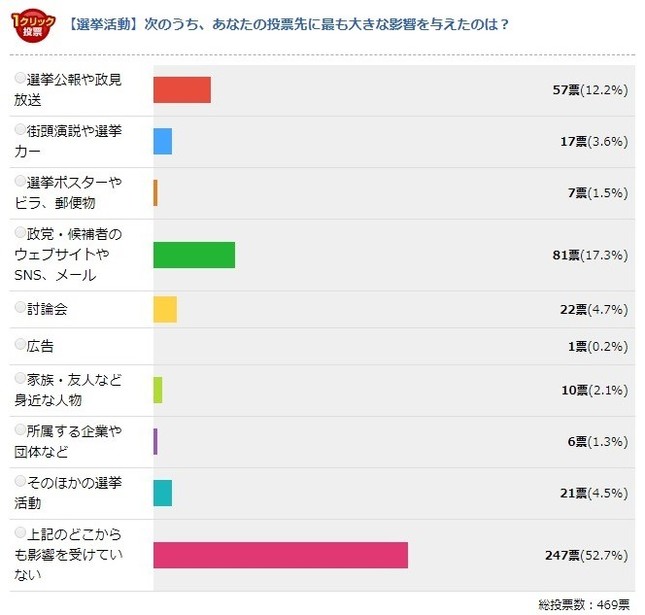Select the 選挙公報や政見放送 radio option

click(20, 78)
